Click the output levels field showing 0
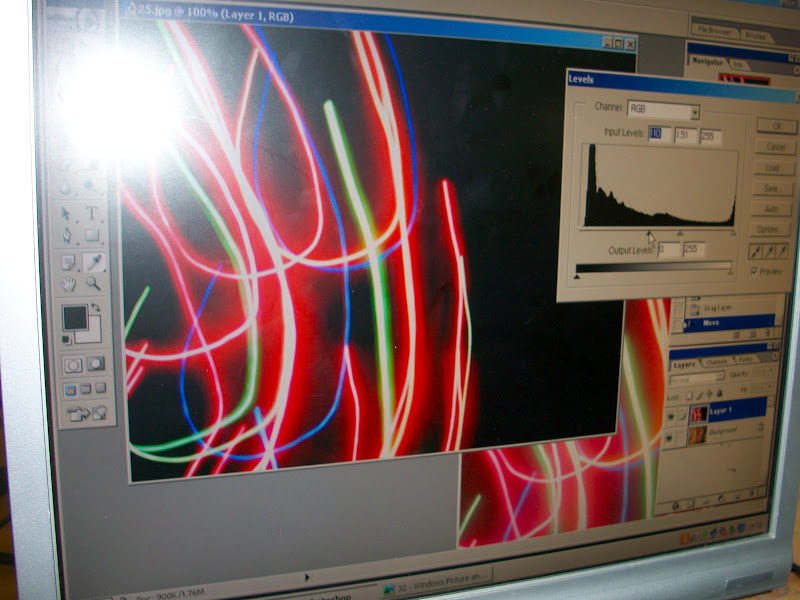 pyautogui.click(x=669, y=250)
